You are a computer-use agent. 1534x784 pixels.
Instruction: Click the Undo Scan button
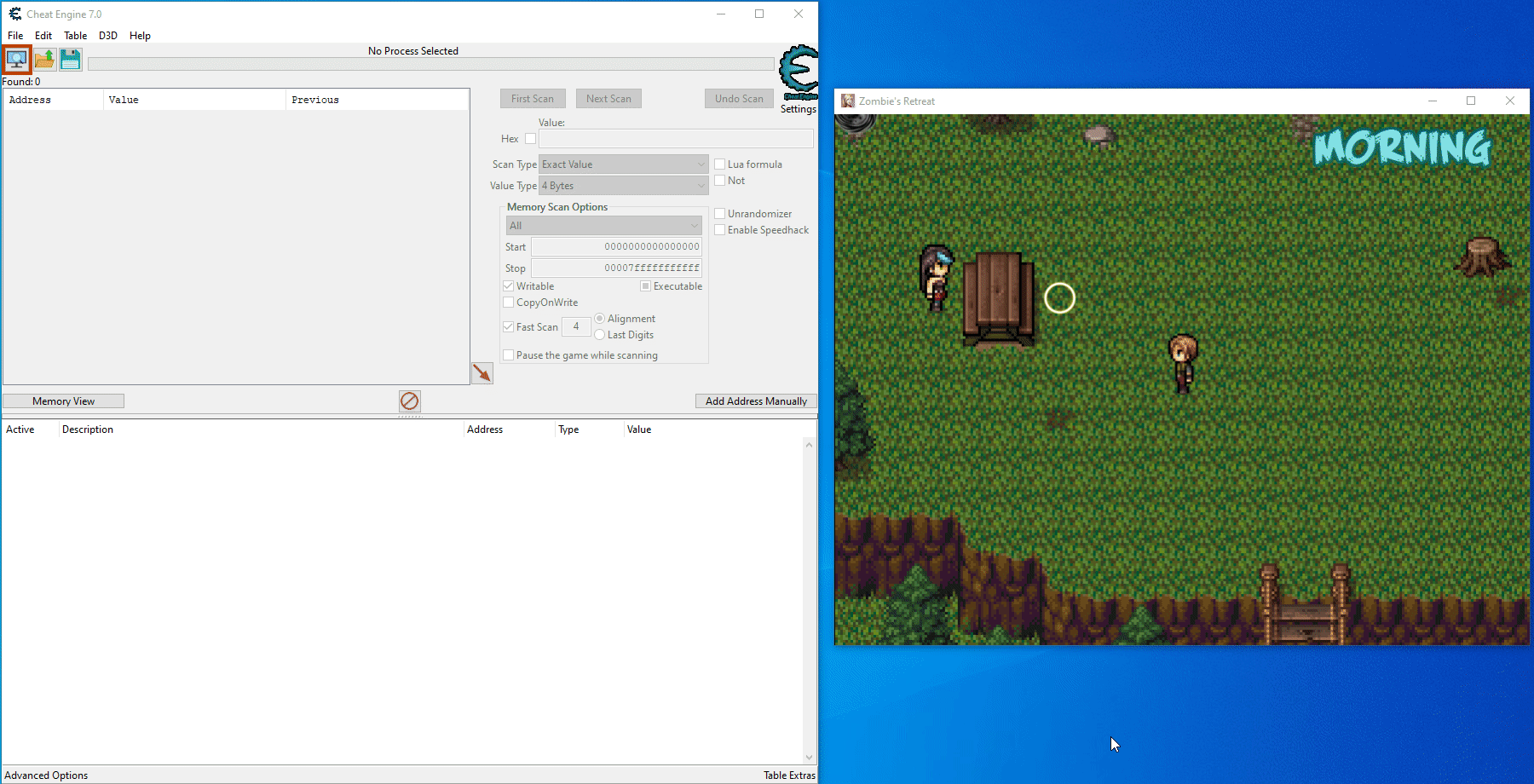[x=739, y=98]
